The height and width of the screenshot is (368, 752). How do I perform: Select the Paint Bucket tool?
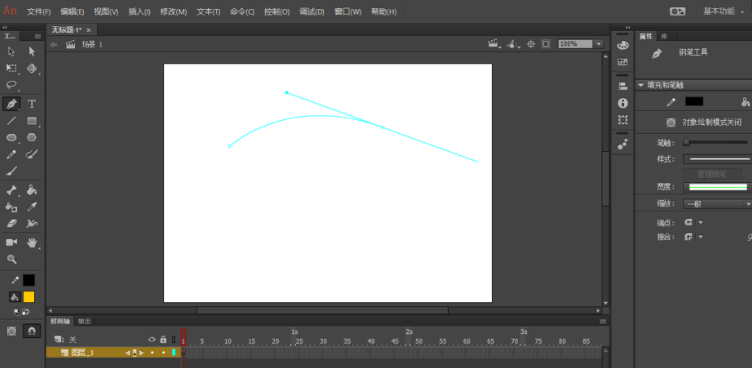32,190
